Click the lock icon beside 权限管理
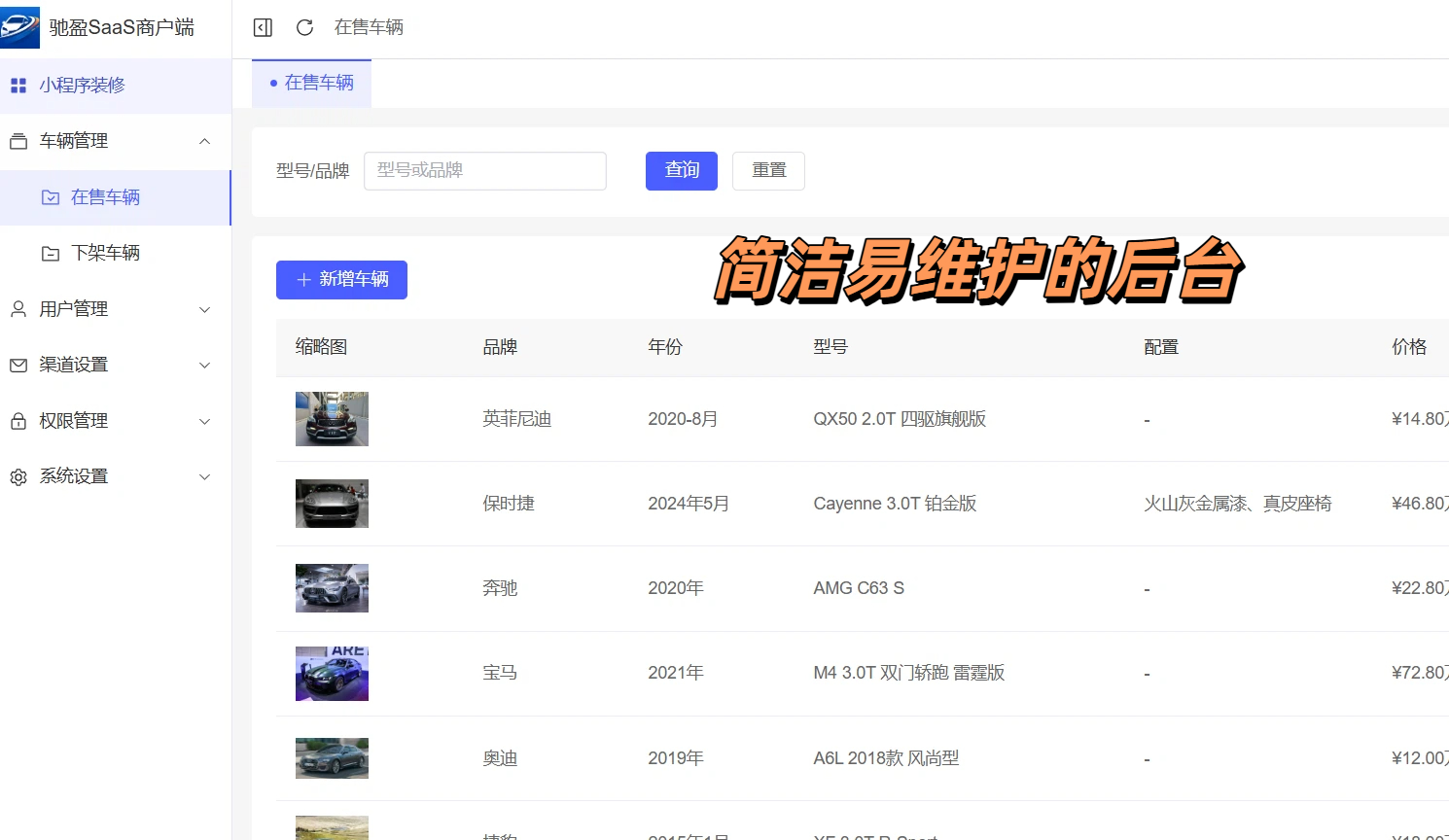 18,420
